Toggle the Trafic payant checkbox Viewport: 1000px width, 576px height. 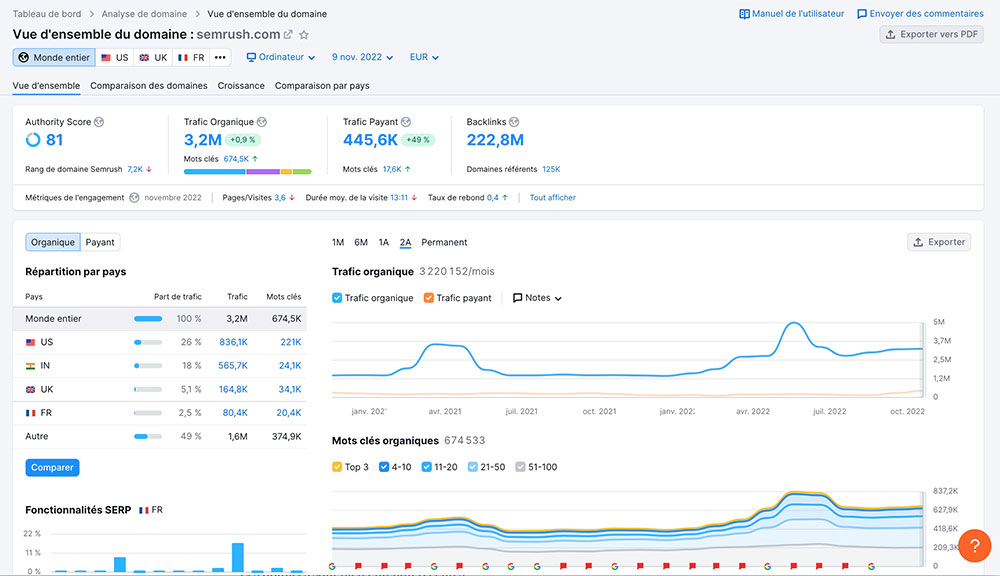[x=429, y=298]
